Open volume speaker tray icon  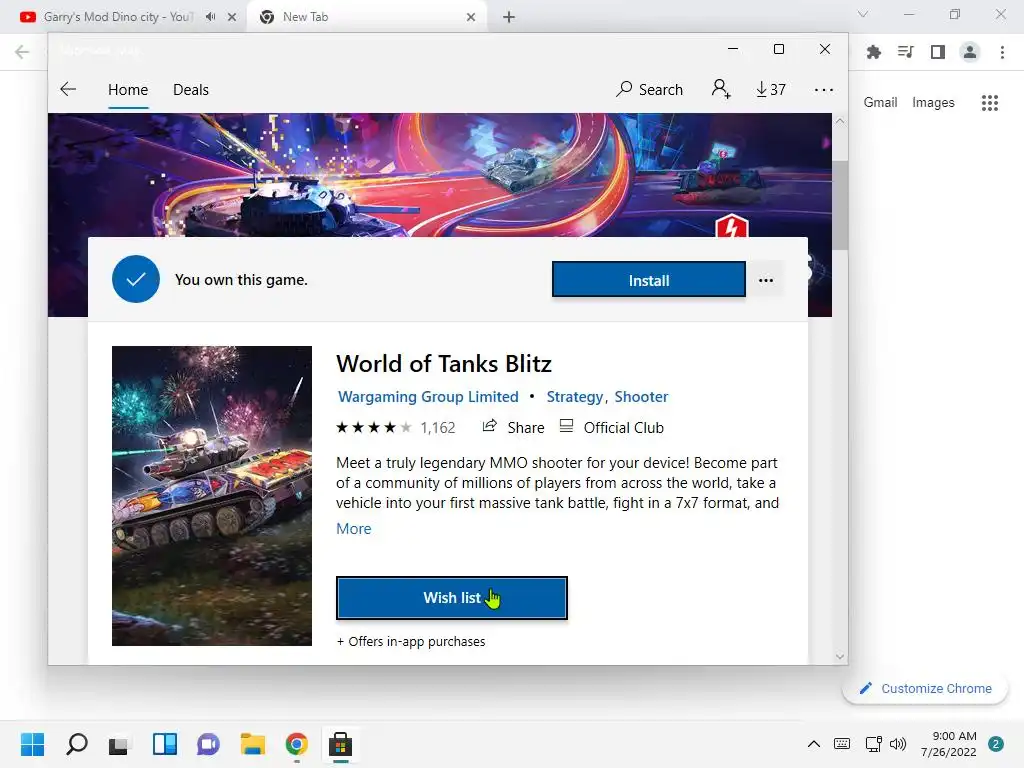(898, 744)
